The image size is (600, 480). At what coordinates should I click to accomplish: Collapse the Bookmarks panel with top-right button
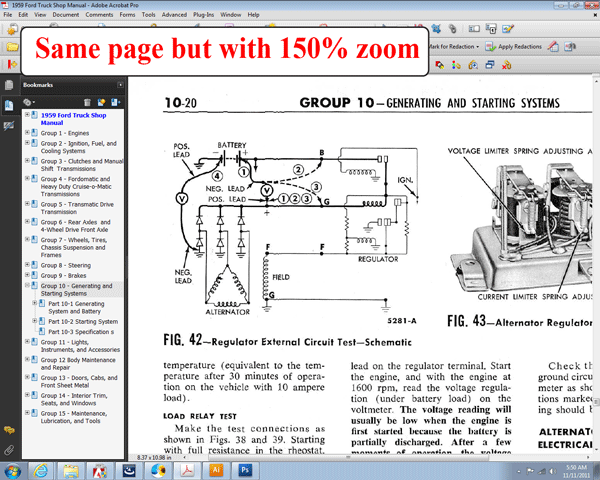(120, 85)
